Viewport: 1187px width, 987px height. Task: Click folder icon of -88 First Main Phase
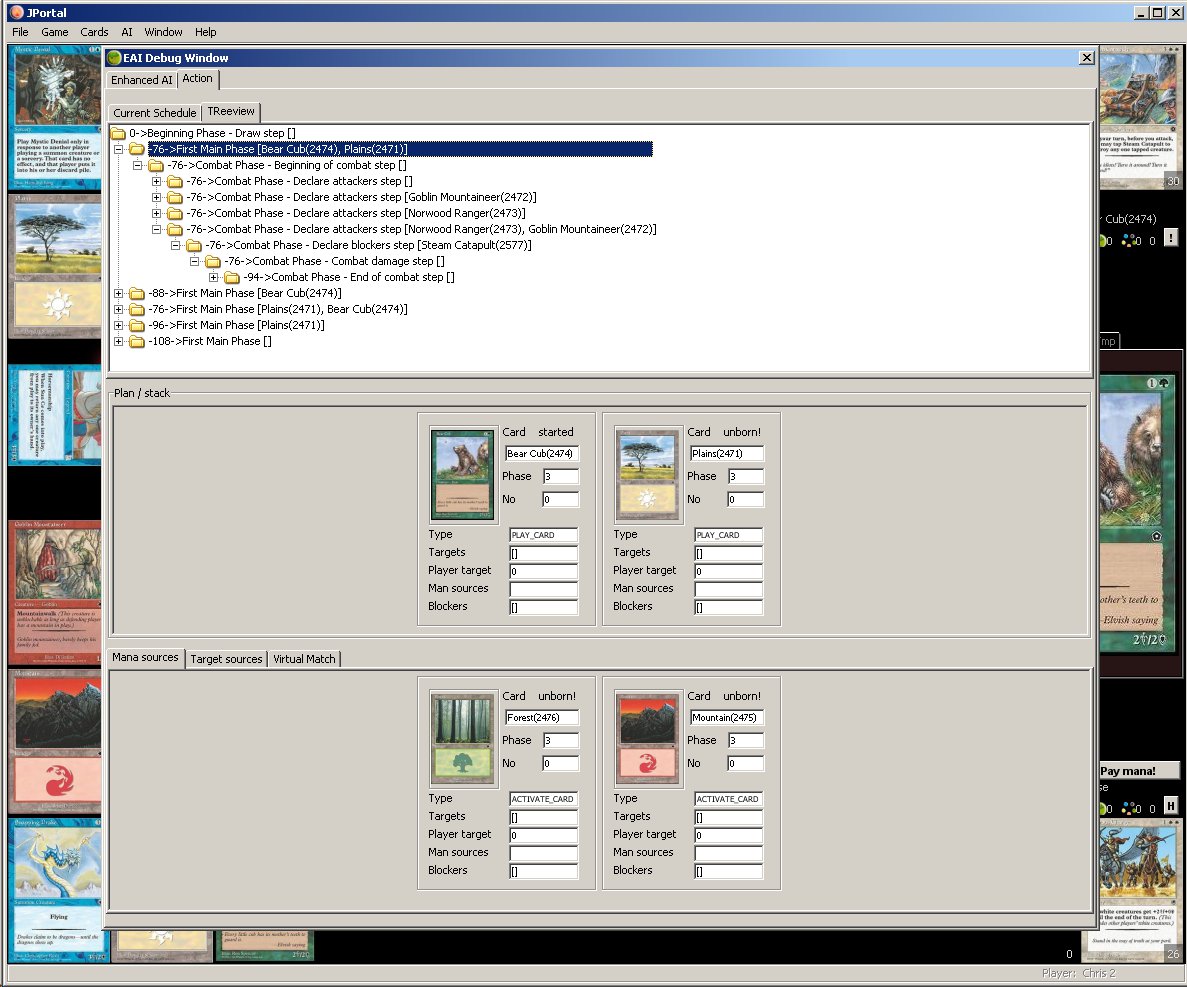tap(137, 293)
